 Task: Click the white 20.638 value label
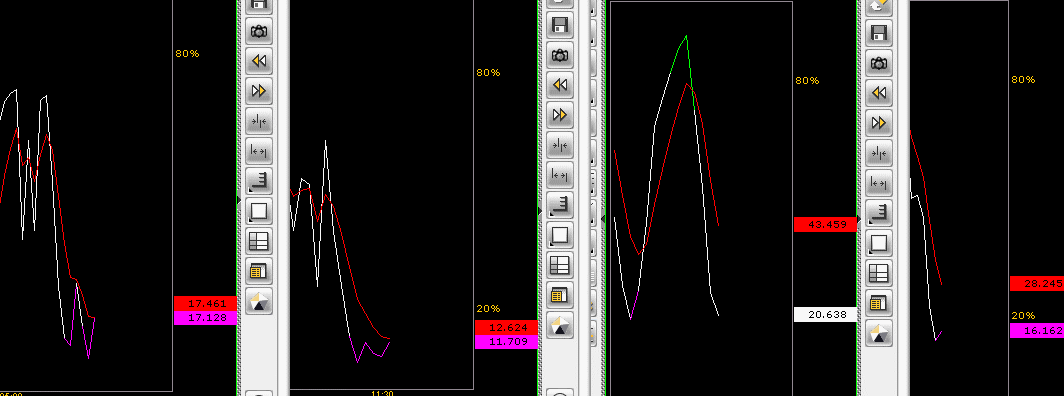tap(824, 314)
